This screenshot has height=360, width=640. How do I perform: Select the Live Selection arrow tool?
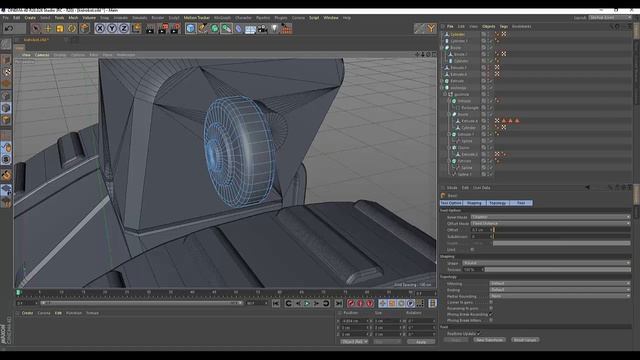tap(36, 28)
